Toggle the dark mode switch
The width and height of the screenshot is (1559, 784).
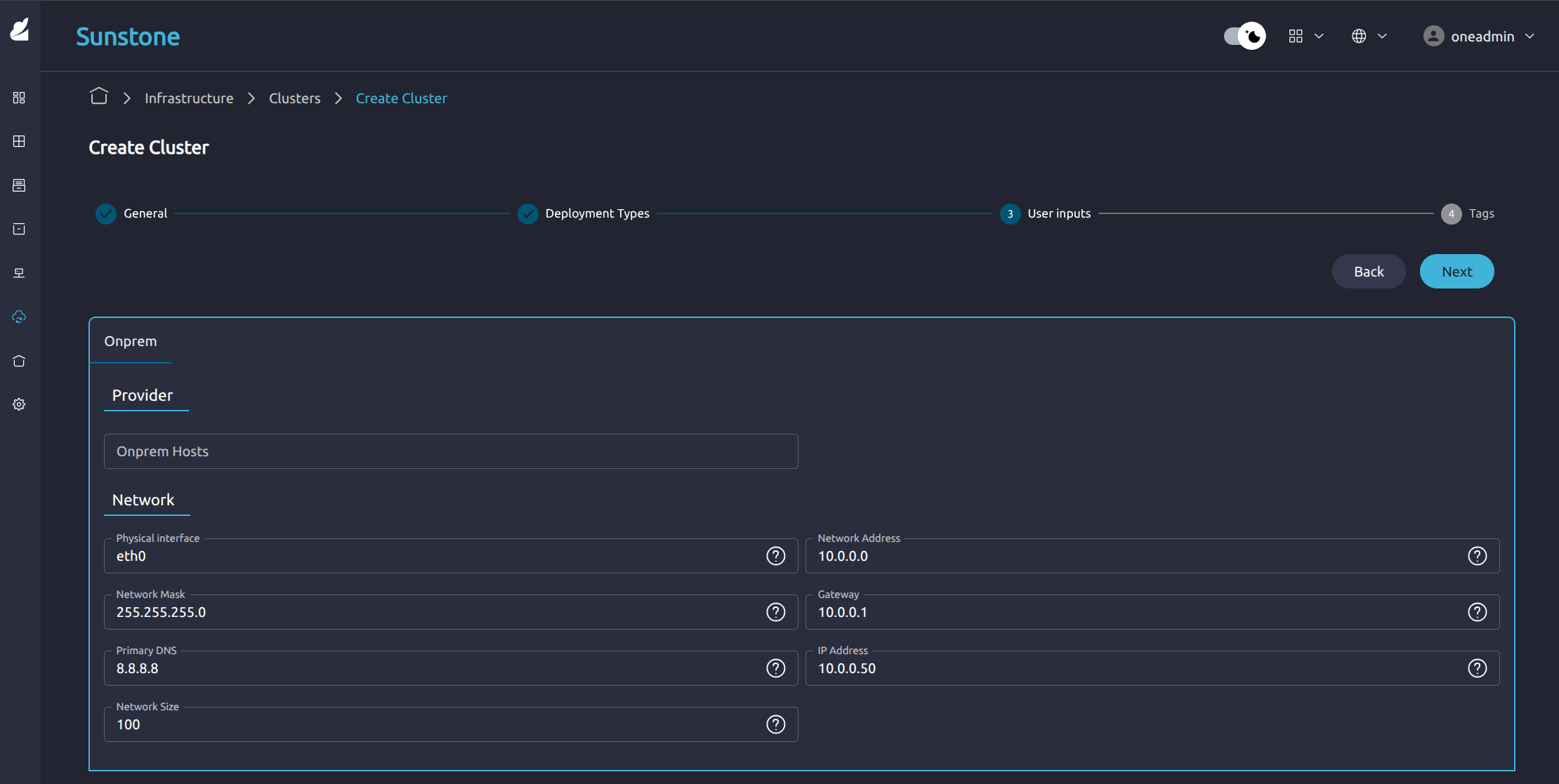click(1244, 36)
